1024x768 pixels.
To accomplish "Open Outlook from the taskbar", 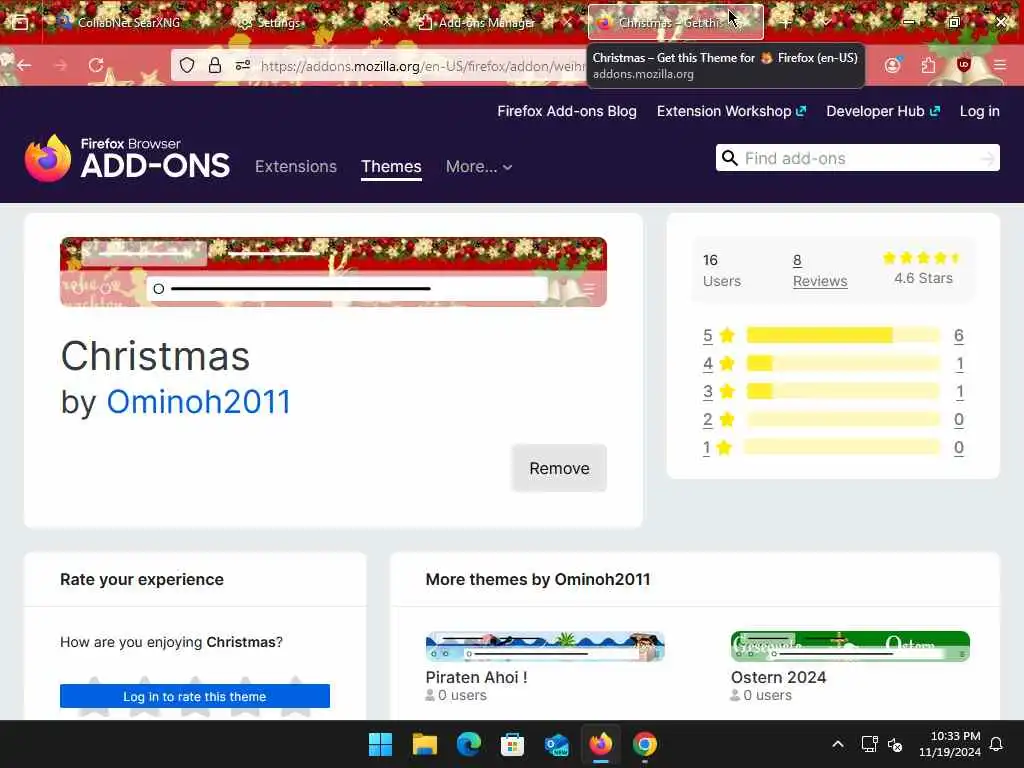I will 556,744.
